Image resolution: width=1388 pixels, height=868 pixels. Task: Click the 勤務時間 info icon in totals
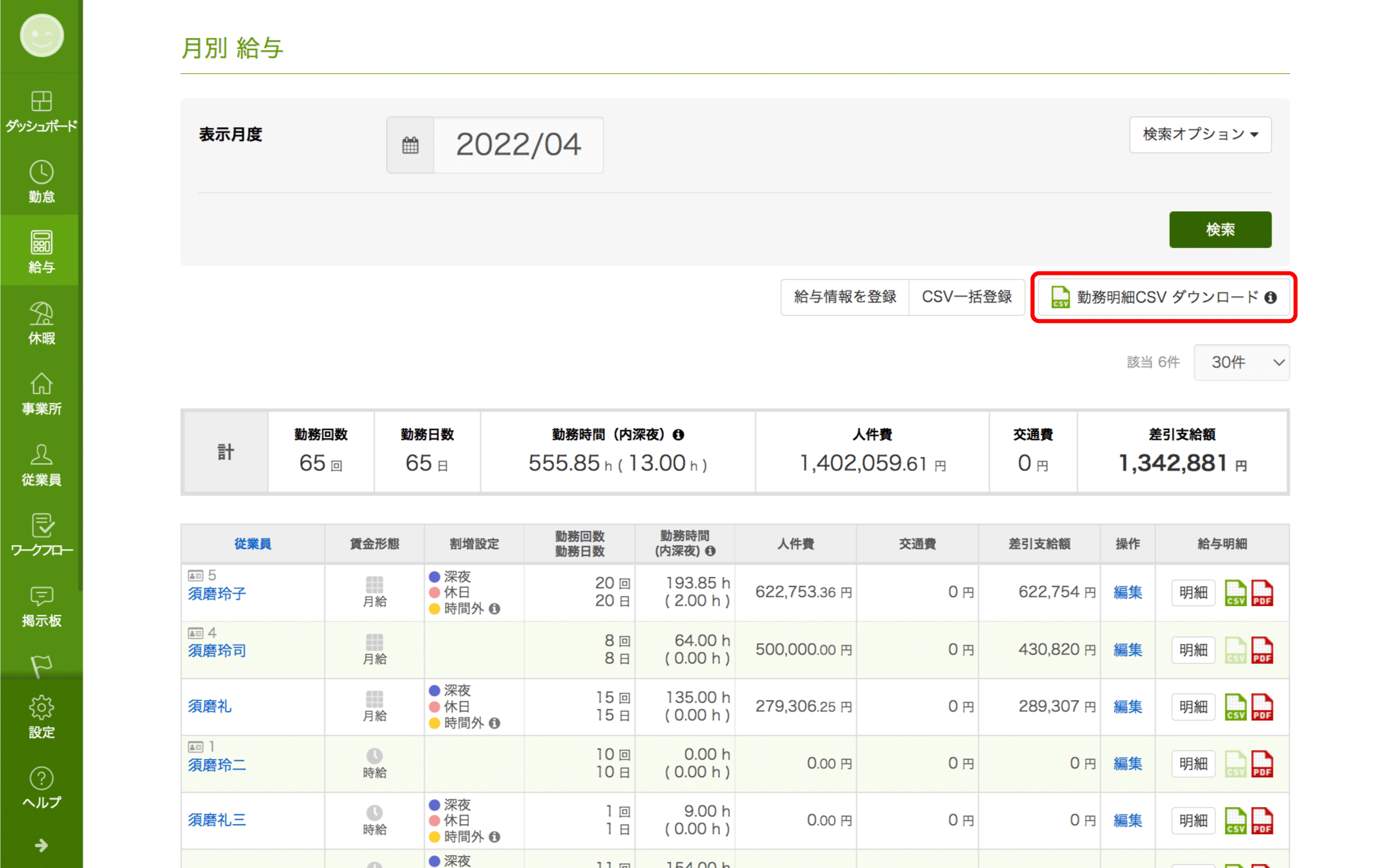pos(679,435)
